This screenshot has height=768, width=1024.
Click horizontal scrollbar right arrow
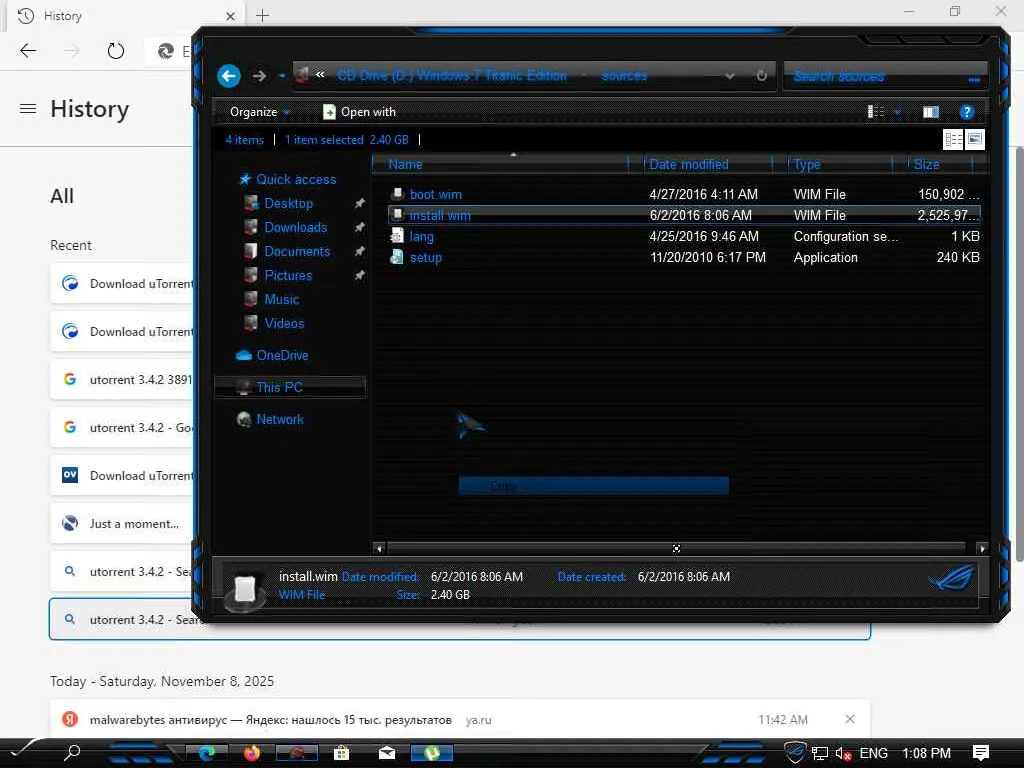click(982, 549)
